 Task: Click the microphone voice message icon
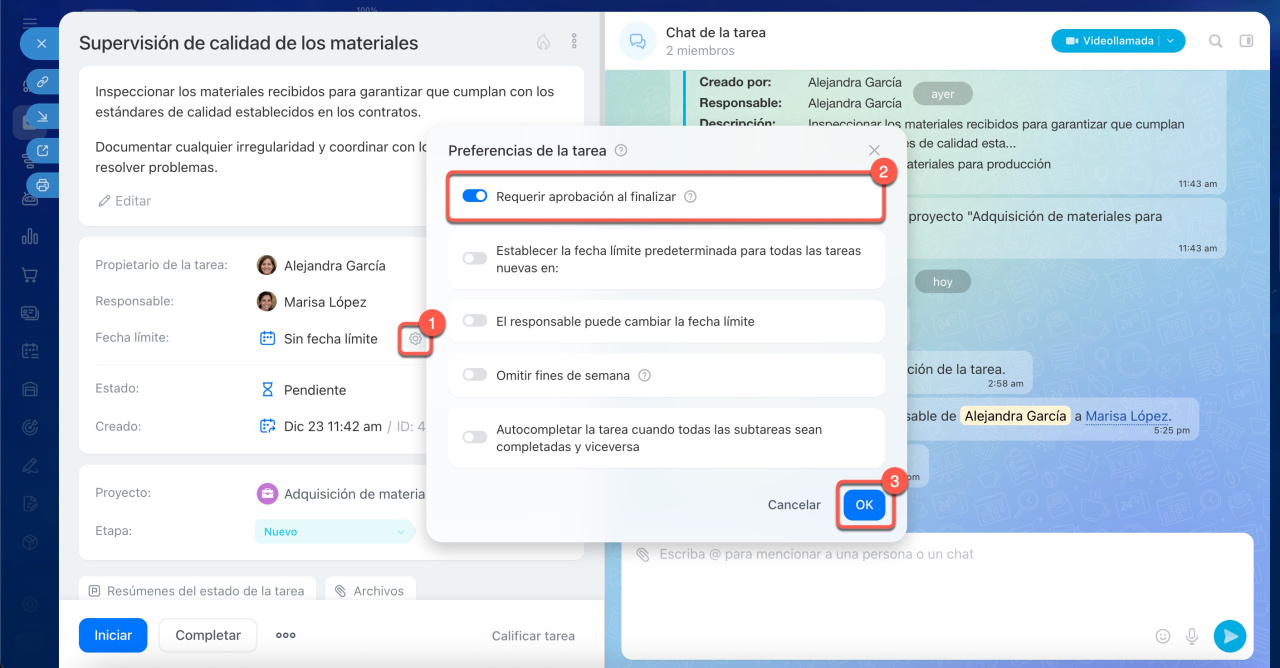(1192, 636)
